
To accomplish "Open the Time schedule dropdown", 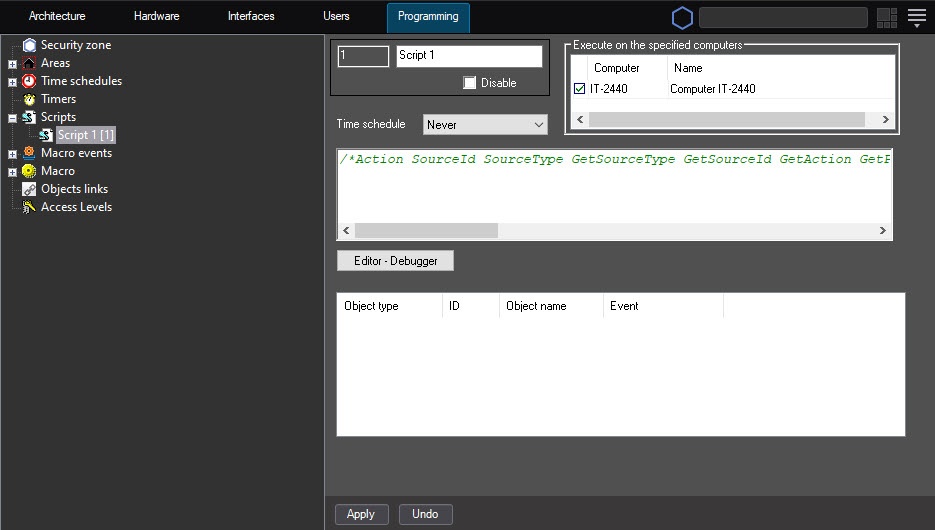I will [485, 125].
